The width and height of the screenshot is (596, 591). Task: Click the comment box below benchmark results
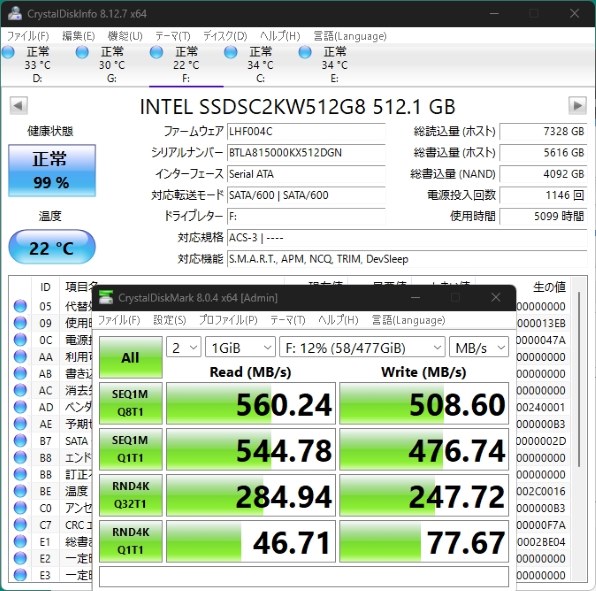pos(304,577)
